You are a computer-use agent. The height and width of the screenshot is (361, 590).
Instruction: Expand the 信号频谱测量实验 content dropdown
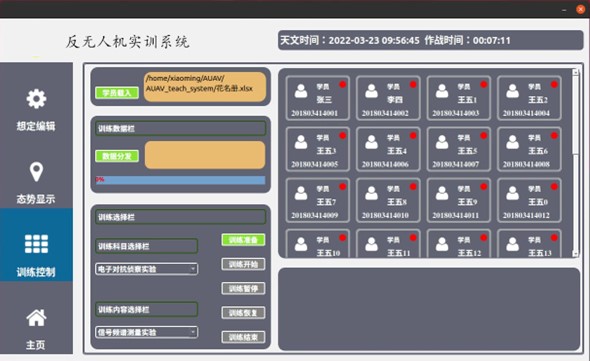click(146, 332)
